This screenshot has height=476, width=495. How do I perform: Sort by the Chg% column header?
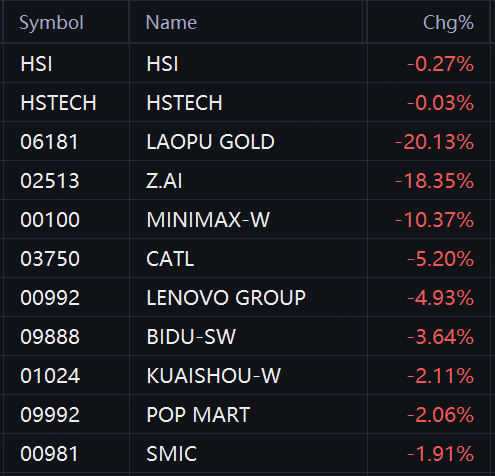pos(448,23)
